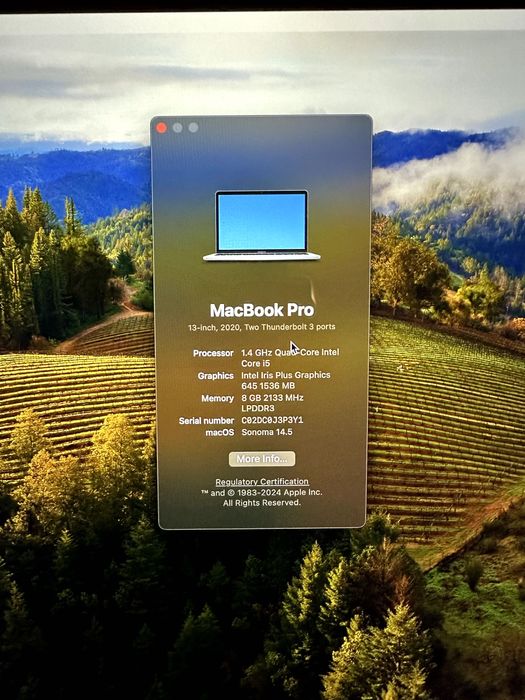Click the Memory label
525x700 pixels.
click(x=217, y=398)
